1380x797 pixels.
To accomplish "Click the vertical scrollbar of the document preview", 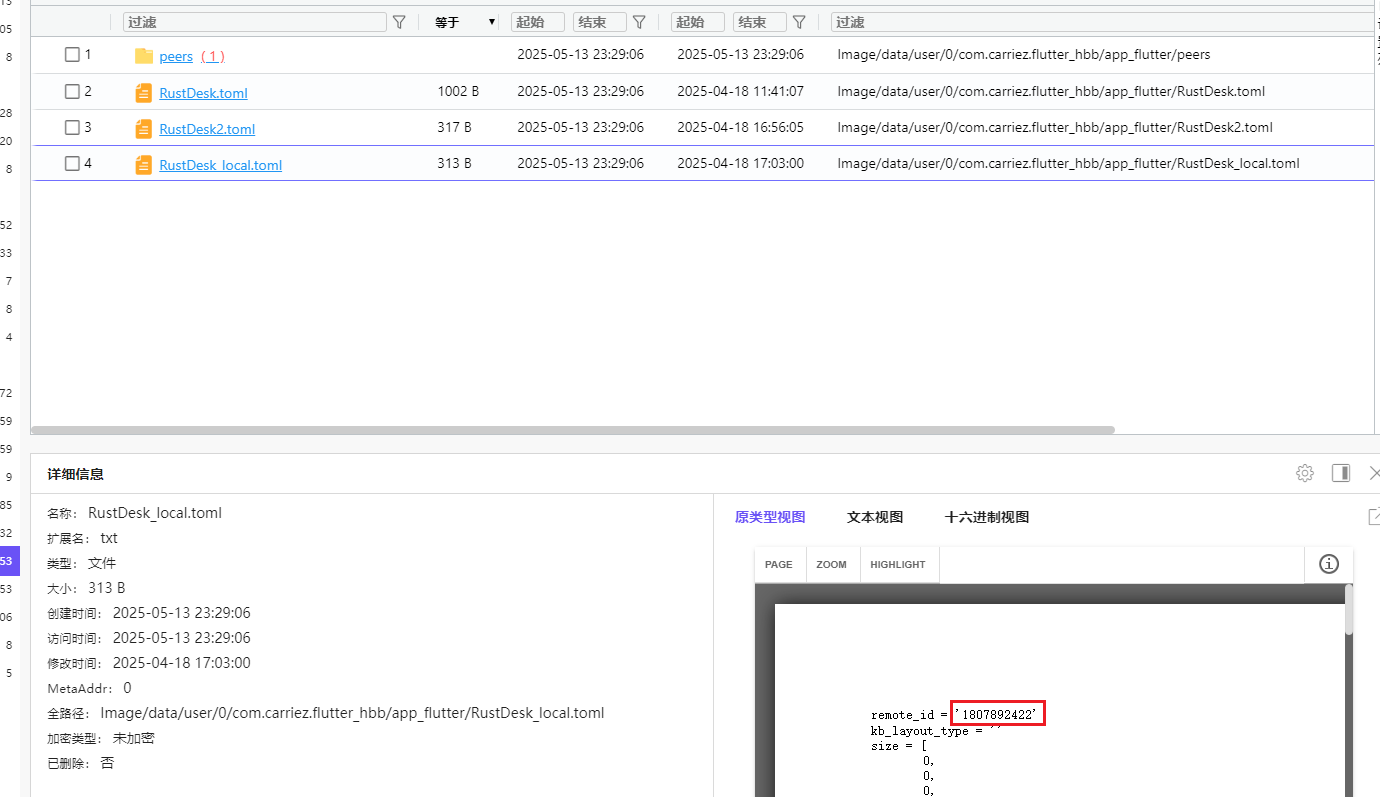I will point(1349,610).
